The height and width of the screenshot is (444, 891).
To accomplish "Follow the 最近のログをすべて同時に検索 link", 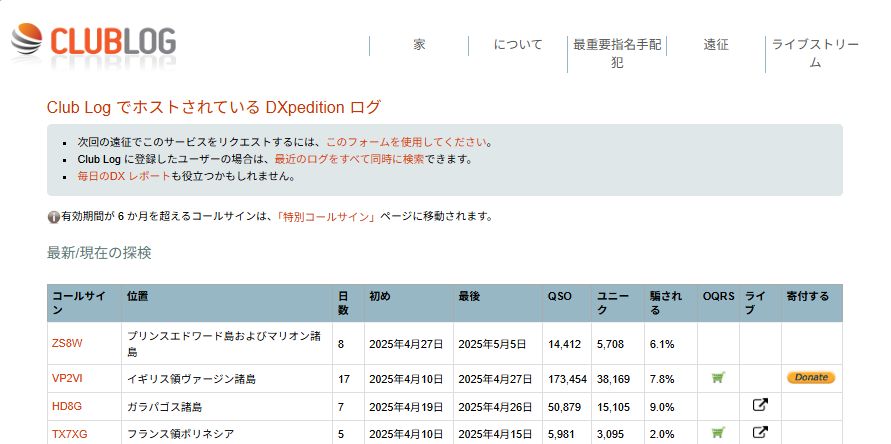I will 349,159.
